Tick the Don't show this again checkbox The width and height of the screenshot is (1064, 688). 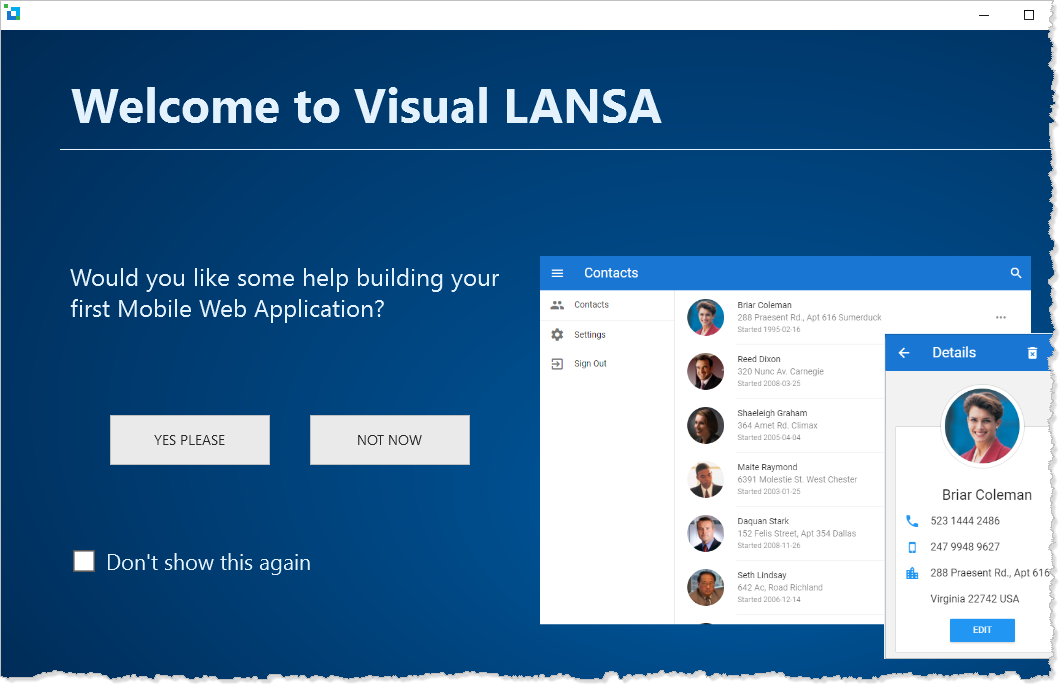coord(84,561)
